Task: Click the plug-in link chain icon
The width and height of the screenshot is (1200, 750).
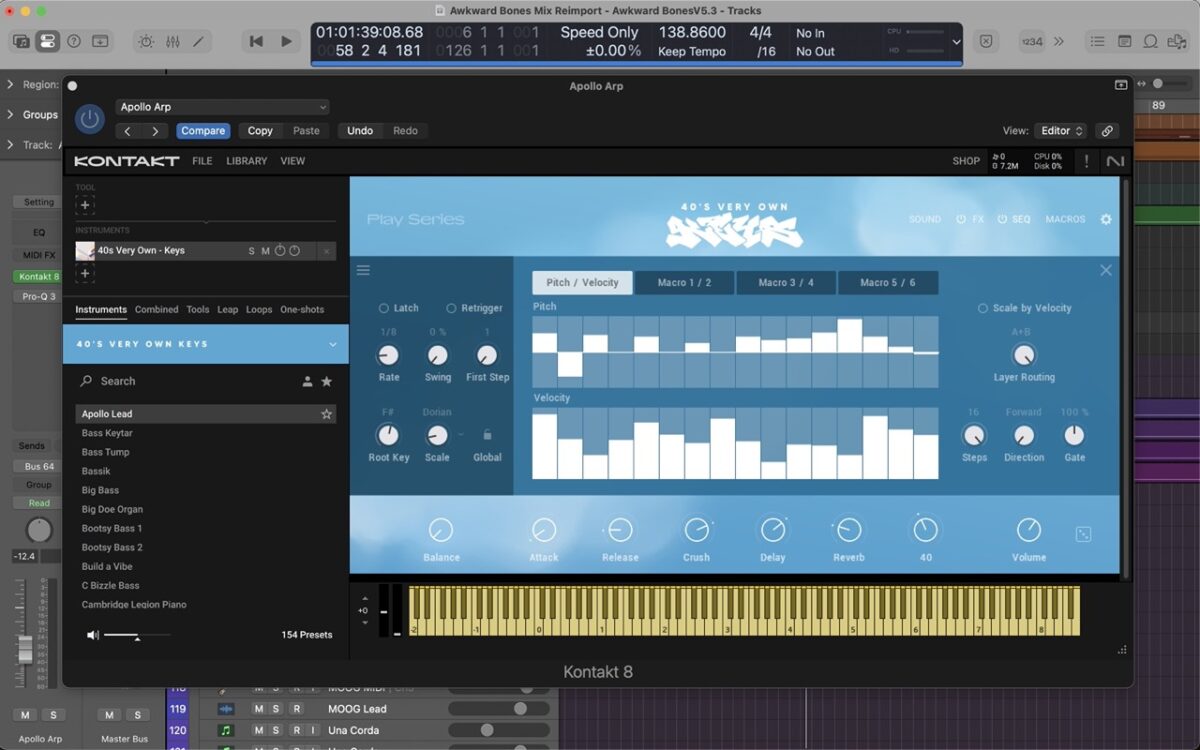Action: 1106,131
